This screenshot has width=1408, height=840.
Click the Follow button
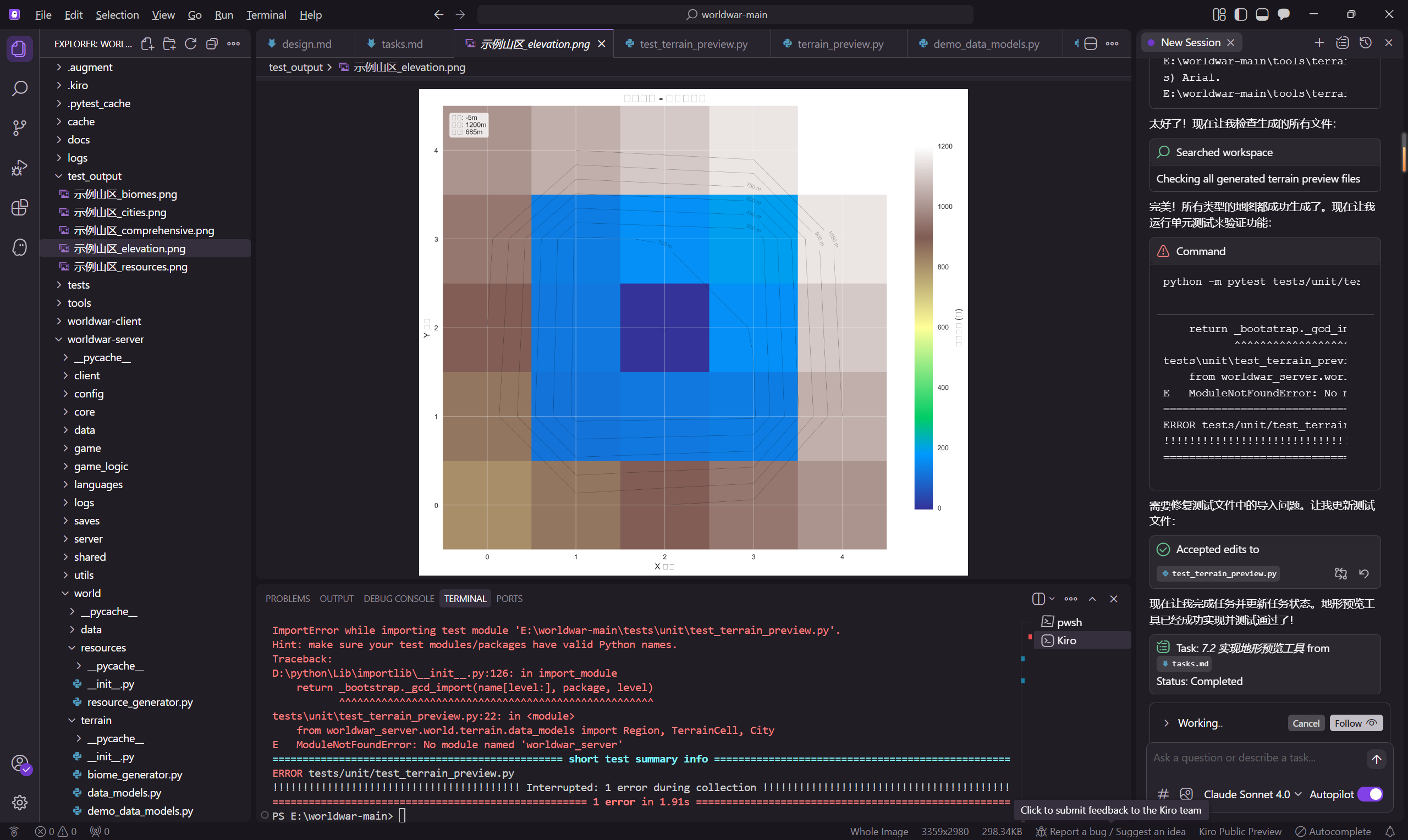(x=1356, y=723)
